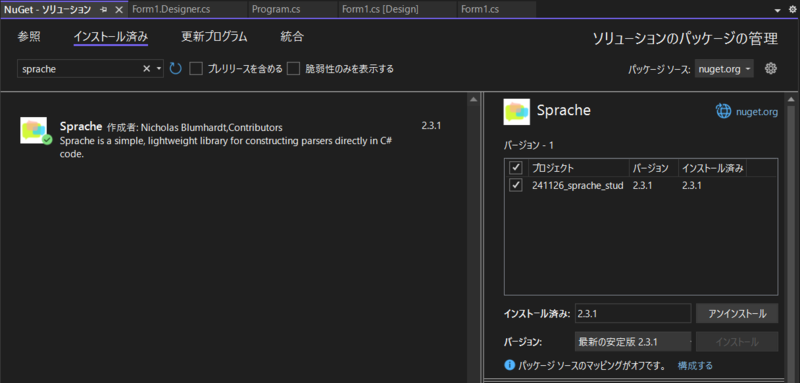
Task: Click the nuget.org globe icon
Action: (x=723, y=111)
